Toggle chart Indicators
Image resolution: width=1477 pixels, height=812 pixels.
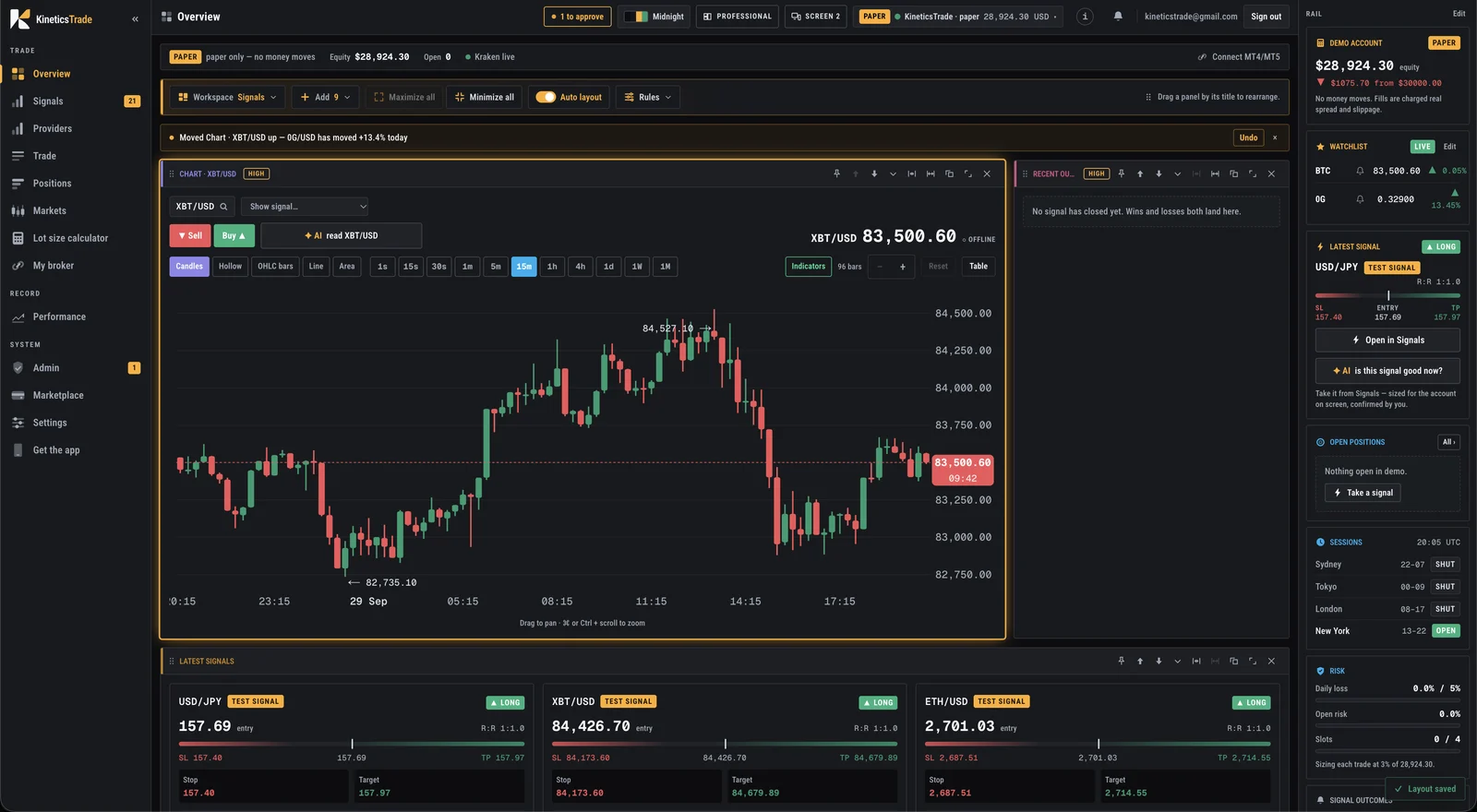click(x=808, y=267)
